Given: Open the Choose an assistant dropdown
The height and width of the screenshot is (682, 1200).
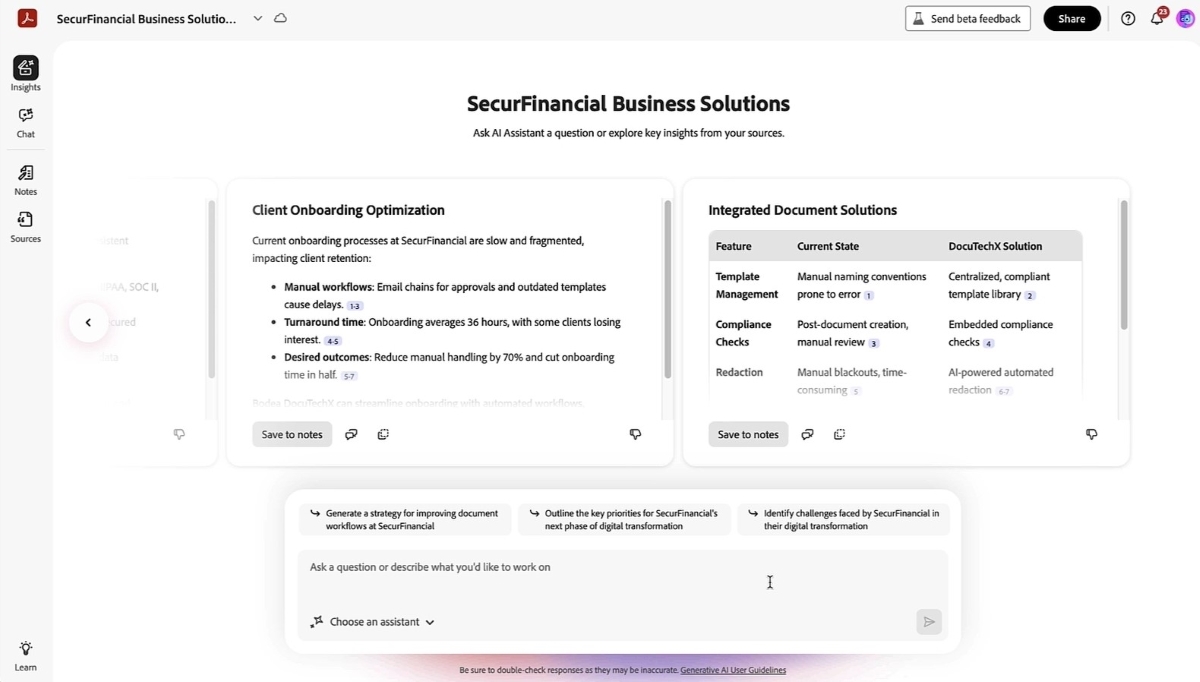Looking at the screenshot, I should point(372,622).
